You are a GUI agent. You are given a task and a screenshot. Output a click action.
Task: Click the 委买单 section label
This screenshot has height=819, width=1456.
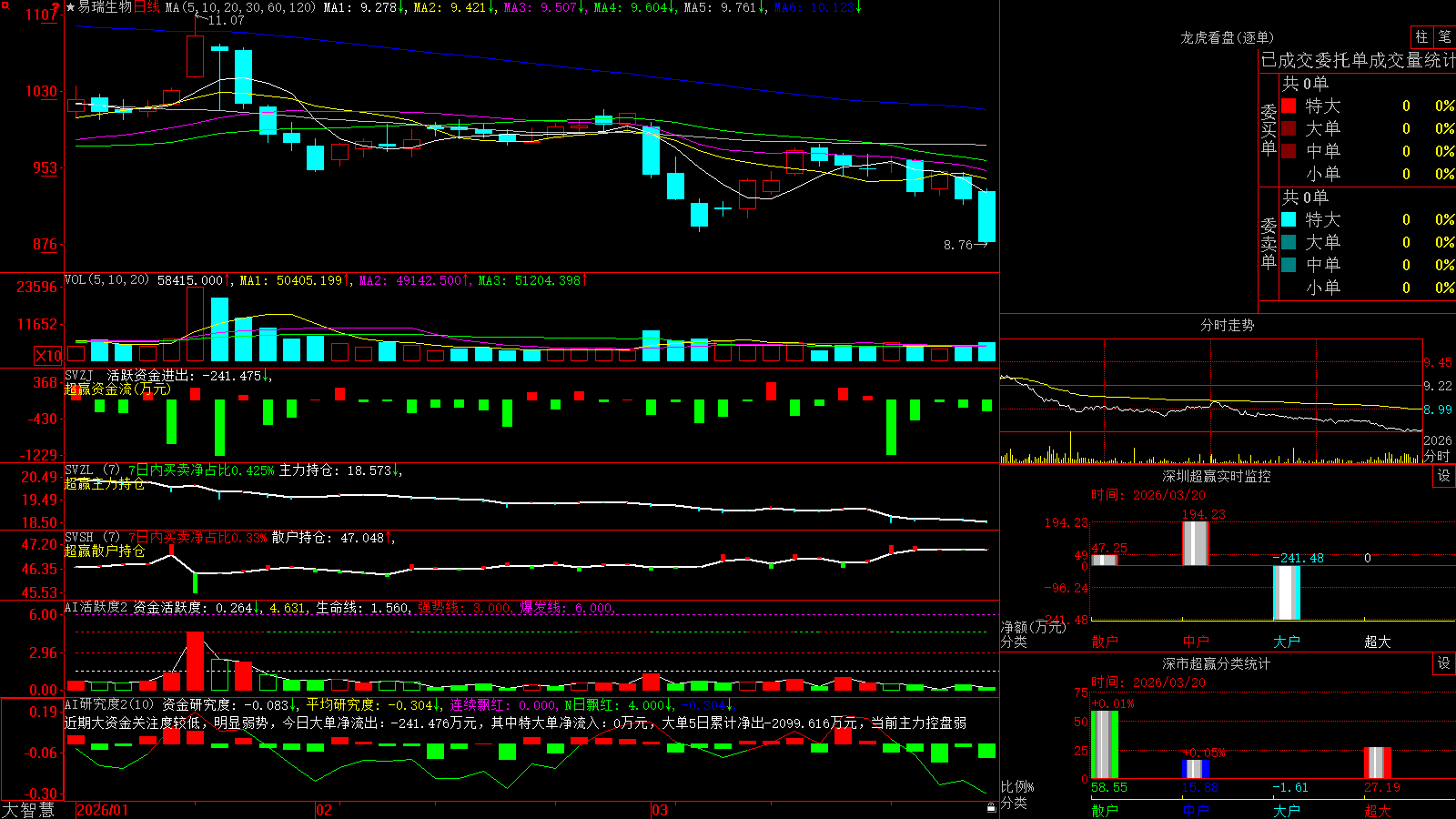(1269, 130)
